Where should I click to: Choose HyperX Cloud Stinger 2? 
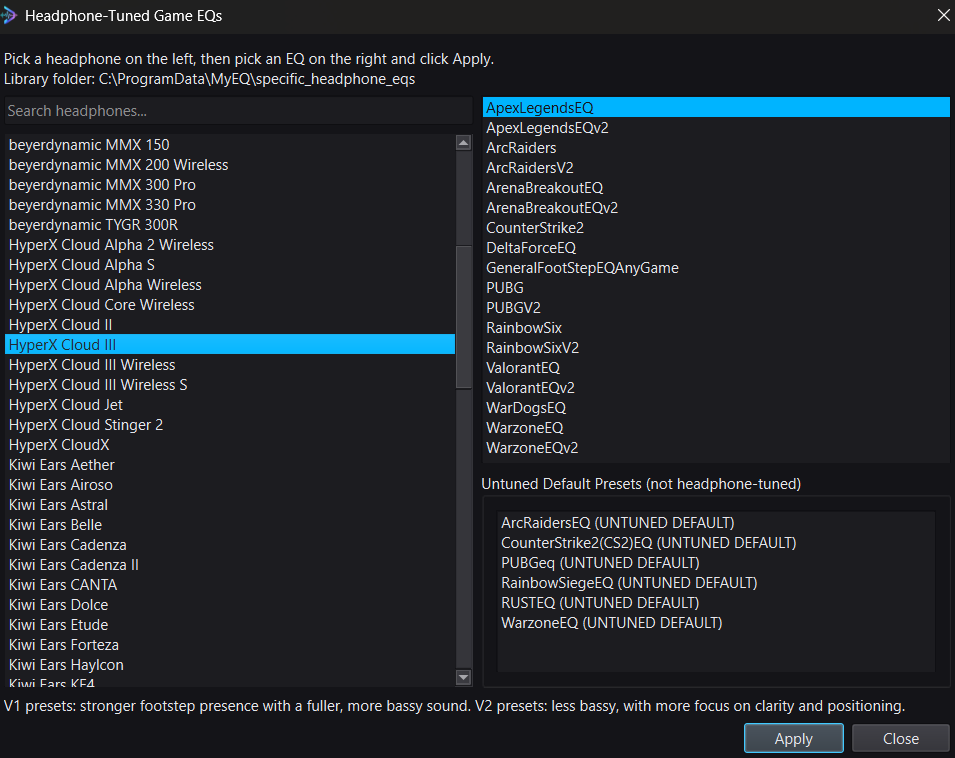click(230, 425)
